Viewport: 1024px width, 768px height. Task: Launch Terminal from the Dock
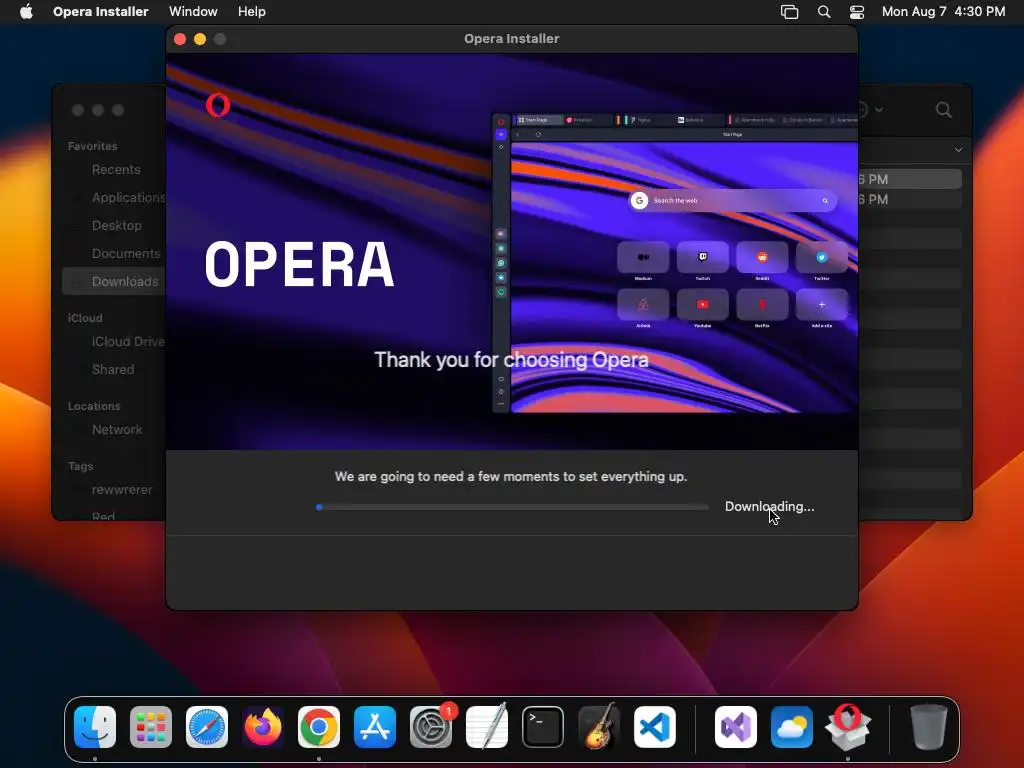click(x=543, y=727)
